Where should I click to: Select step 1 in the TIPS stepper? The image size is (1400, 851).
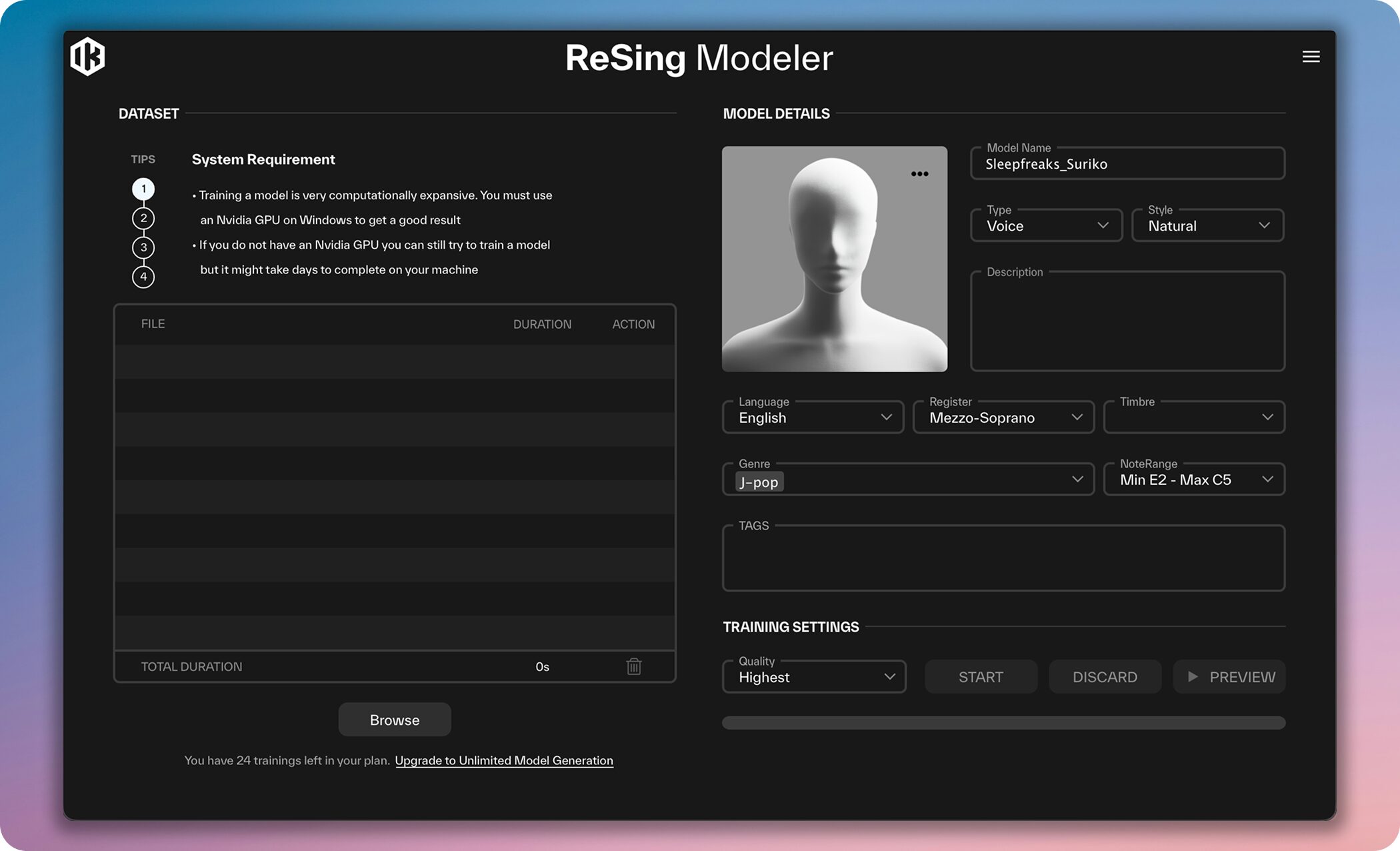143,188
